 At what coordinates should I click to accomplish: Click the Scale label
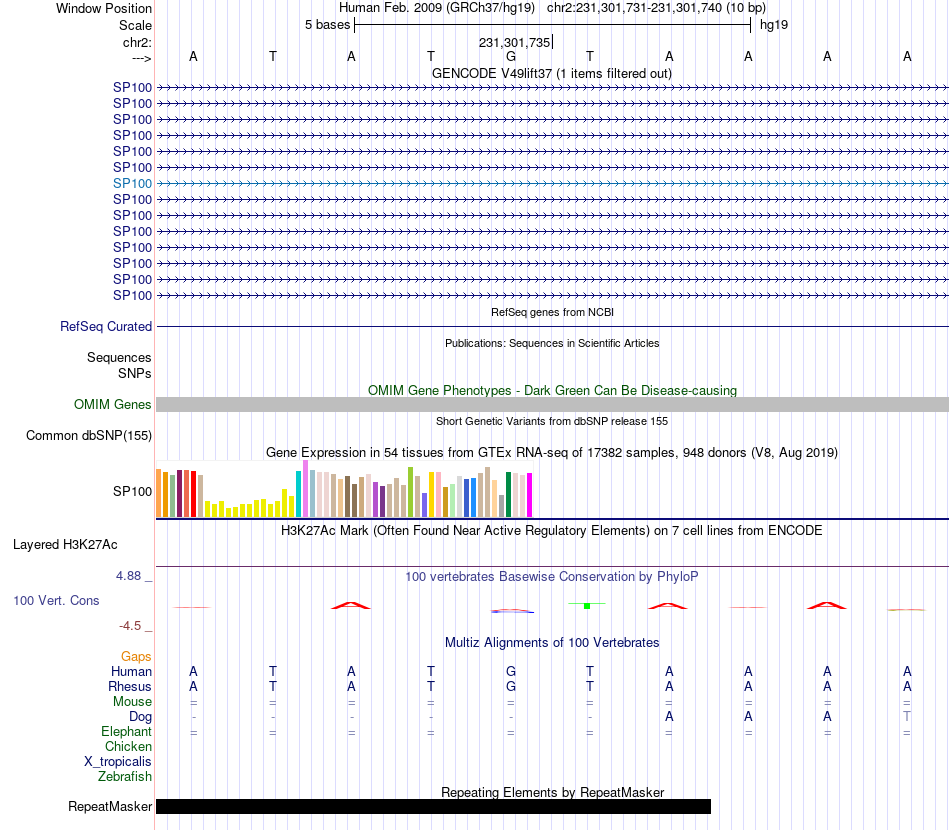click(135, 25)
